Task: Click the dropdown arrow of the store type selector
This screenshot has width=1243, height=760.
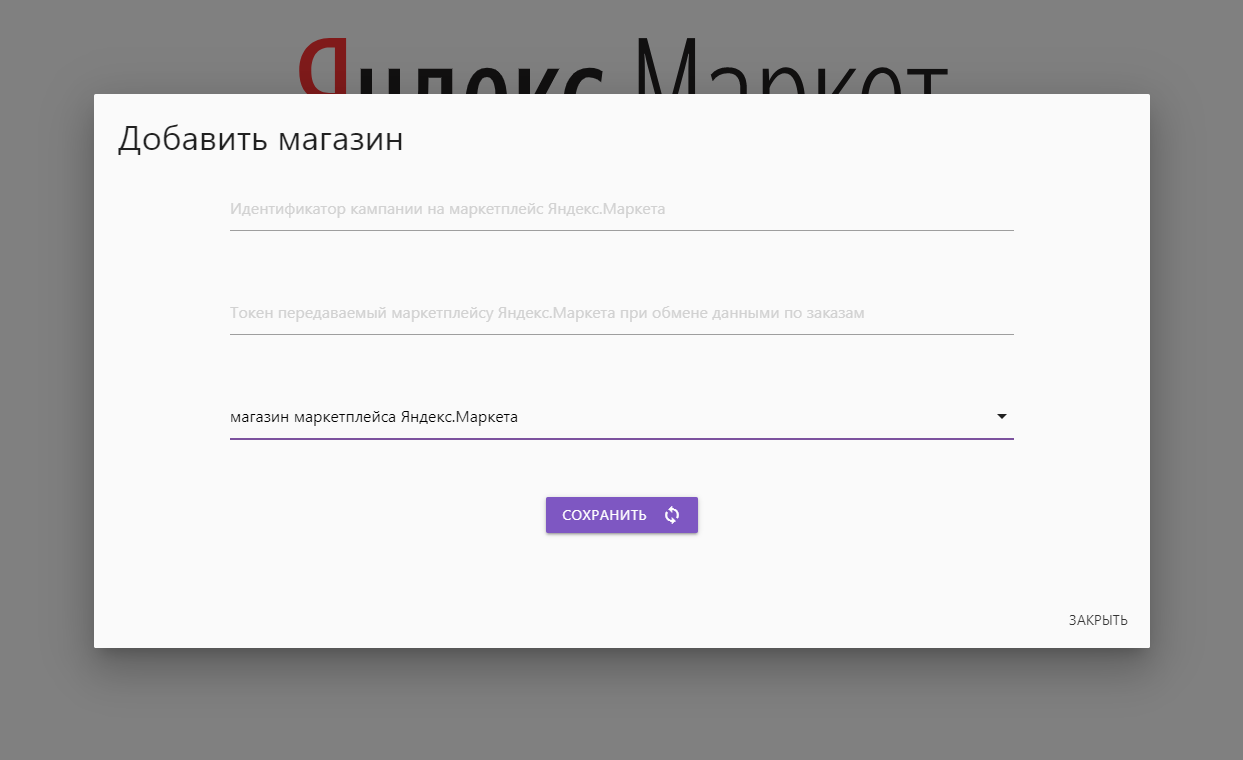Action: (x=1001, y=417)
